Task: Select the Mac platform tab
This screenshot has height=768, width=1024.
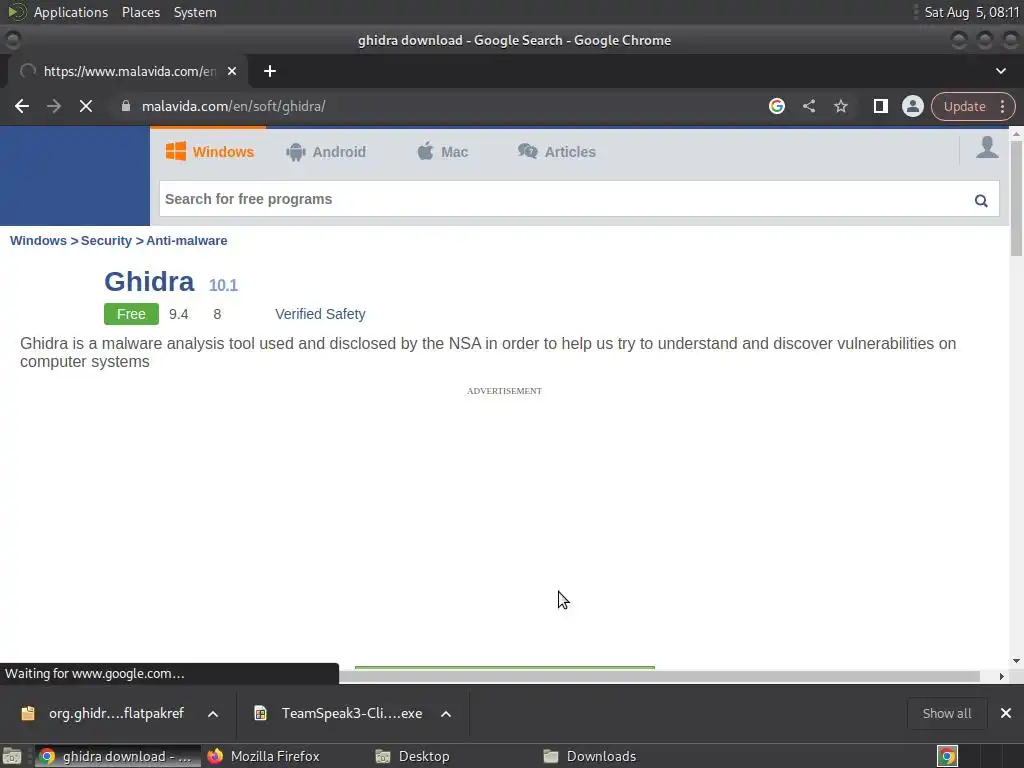Action: tap(442, 152)
